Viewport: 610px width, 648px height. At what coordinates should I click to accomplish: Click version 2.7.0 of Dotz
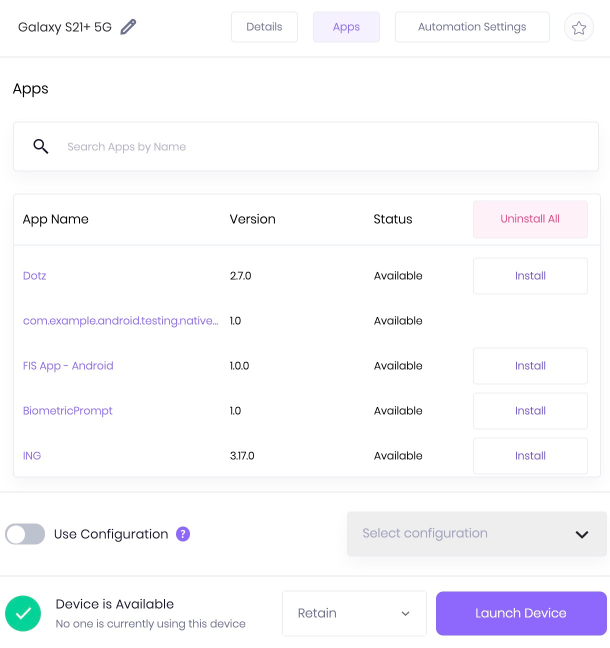point(241,276)
